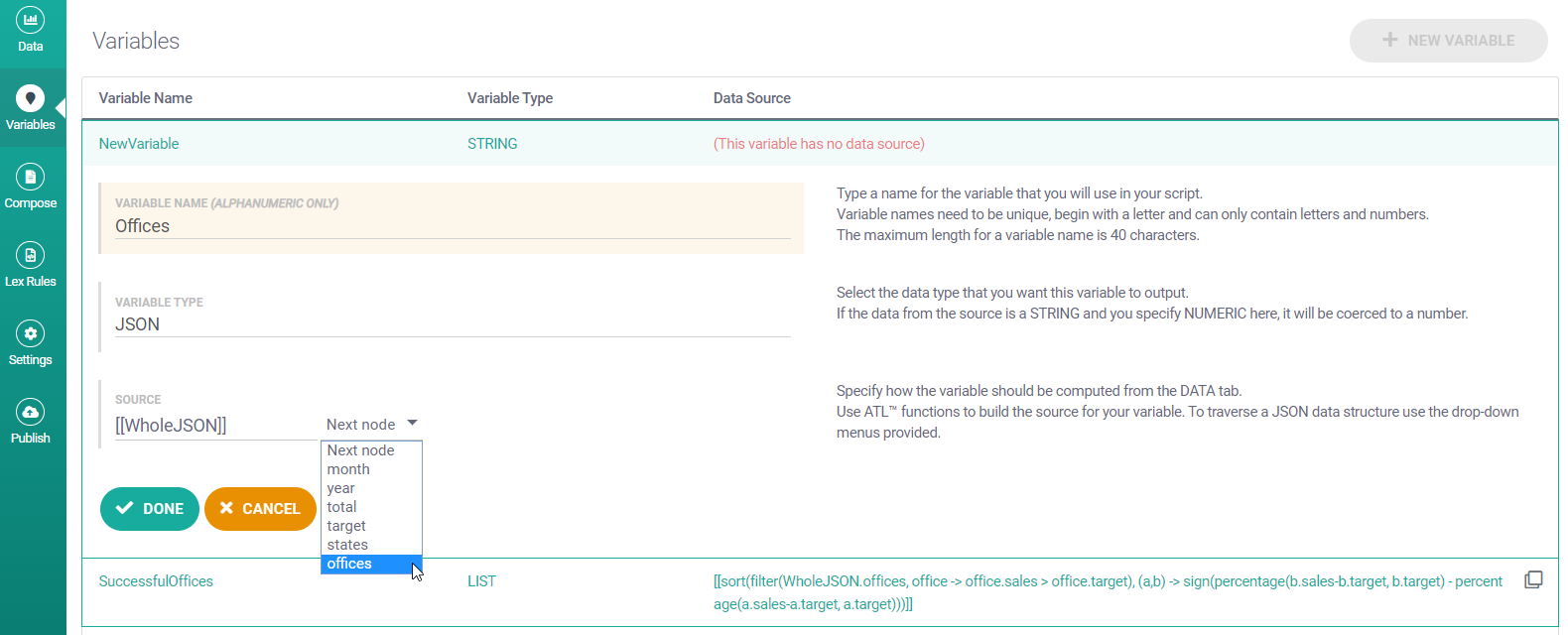Viewport: 1568px width, 635px height.
Task: Click the Data Source column header
Action: 752,98
